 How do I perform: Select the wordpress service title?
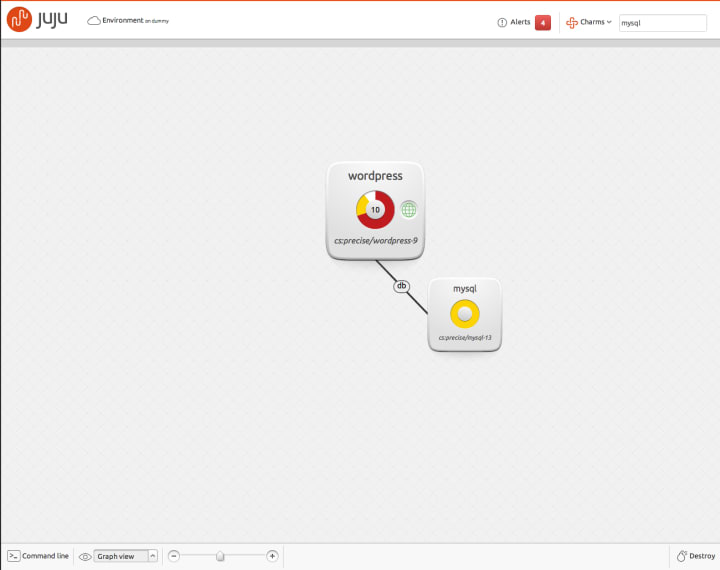tap(375, 176)
